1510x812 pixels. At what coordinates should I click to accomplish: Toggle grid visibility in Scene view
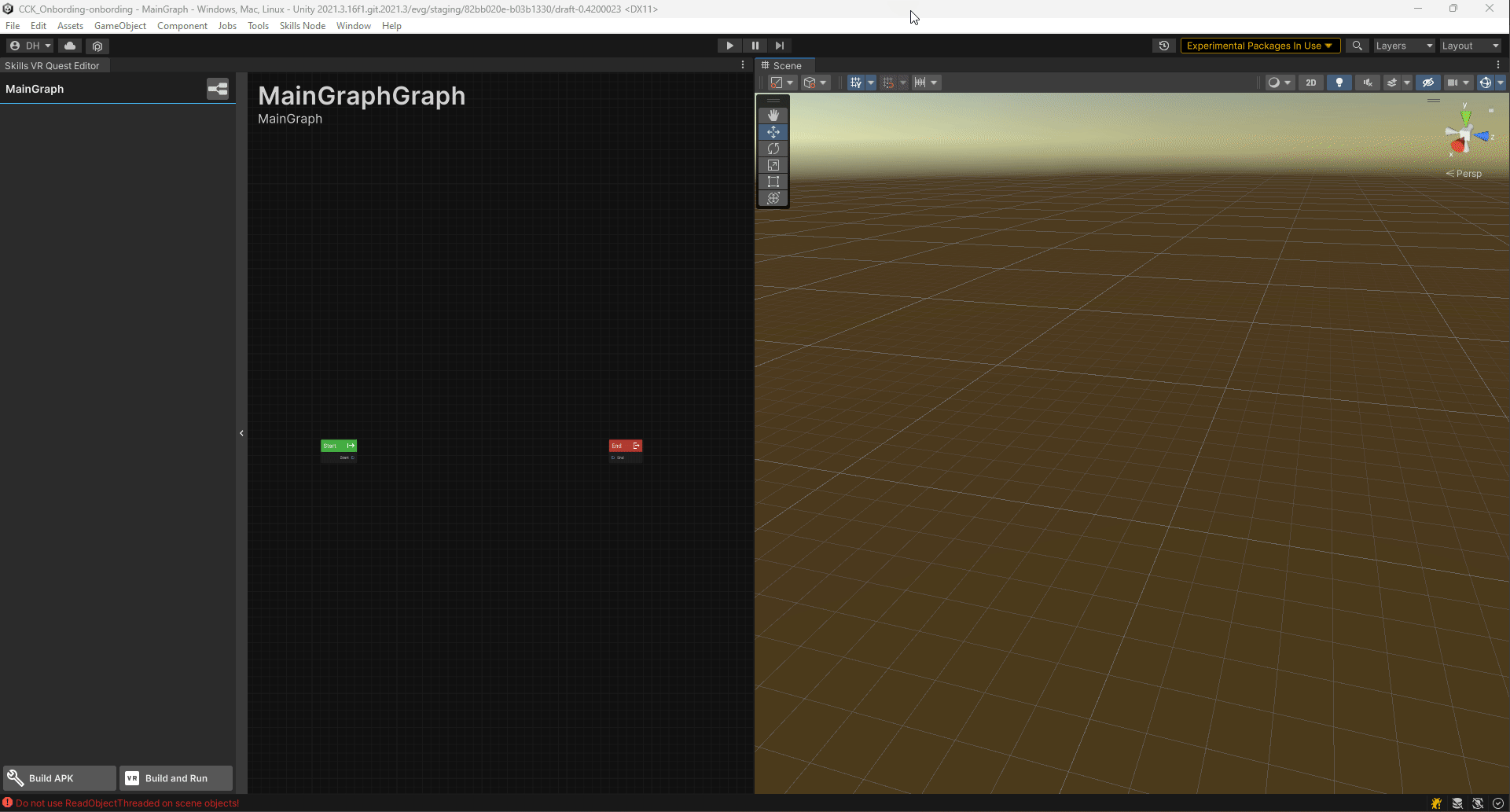point(856,83)
